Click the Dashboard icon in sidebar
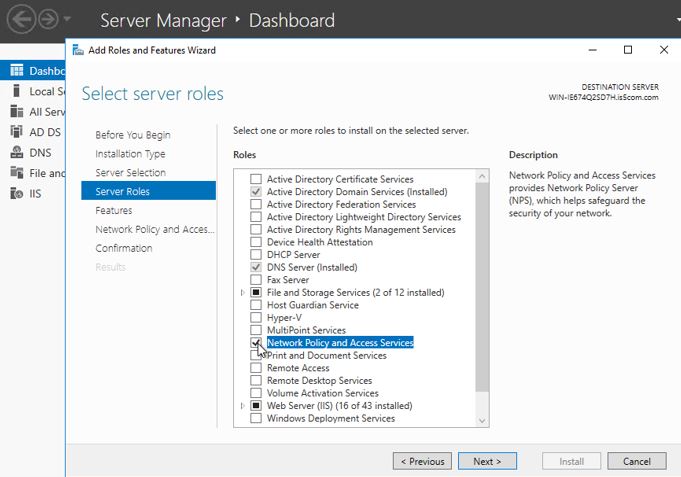 tap(17, 70)
